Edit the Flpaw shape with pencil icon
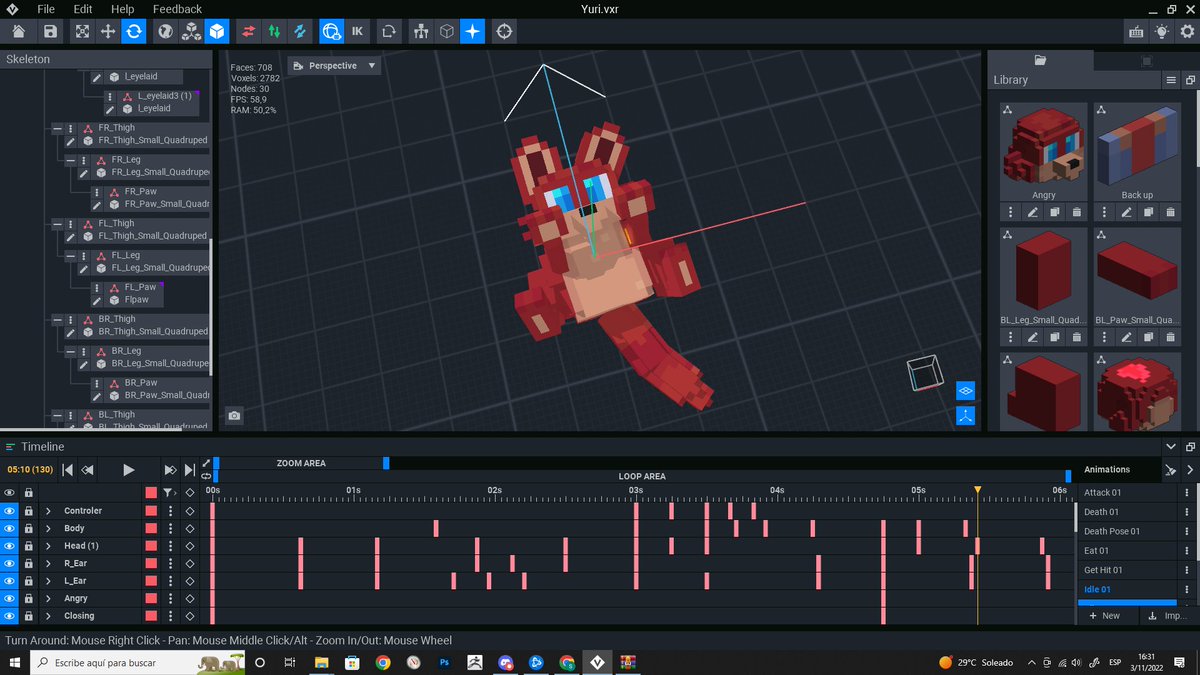1200x675 pixels. [x=97, y=300]
